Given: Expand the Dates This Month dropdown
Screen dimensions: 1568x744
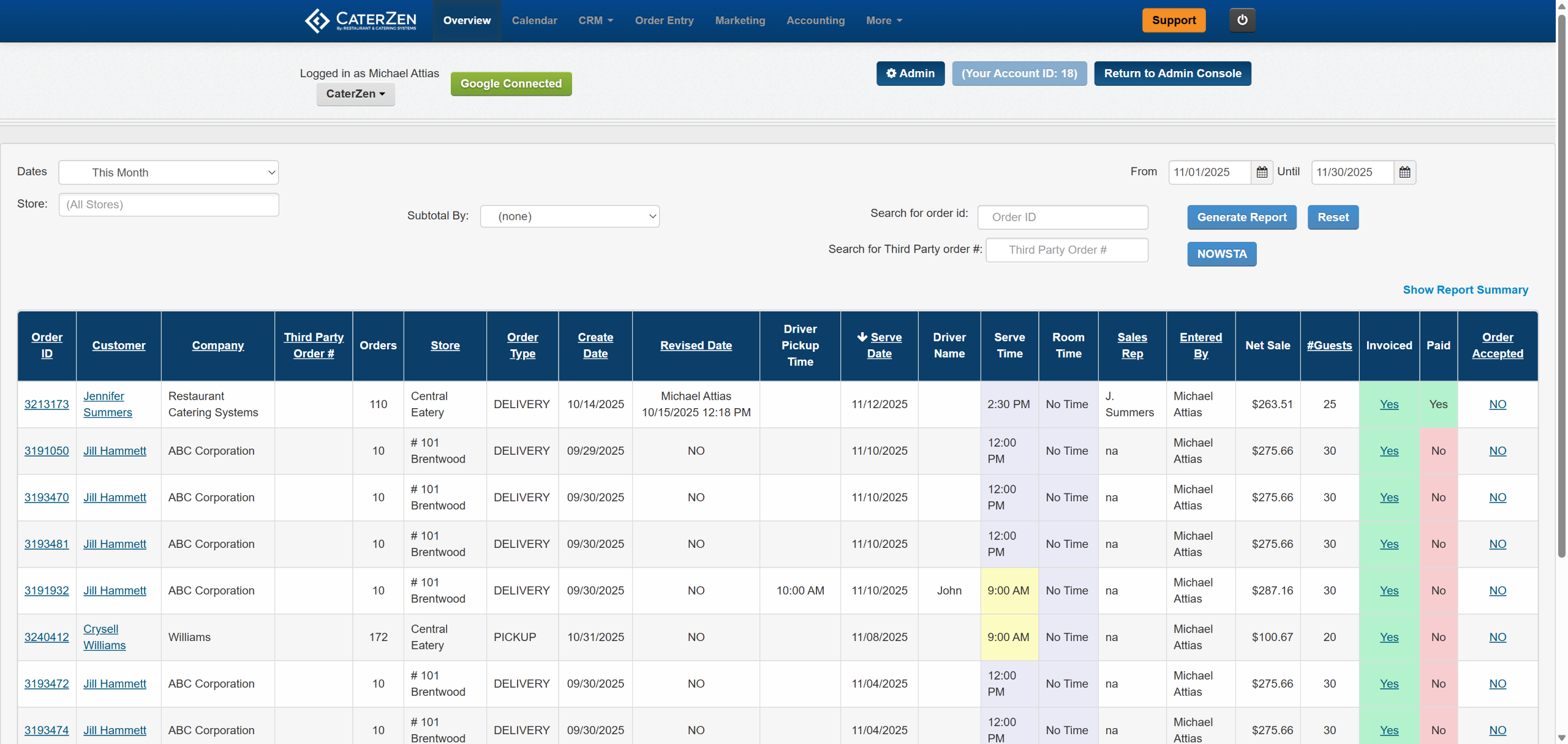Looking at the screenshot, I should (x=168, y=172).
